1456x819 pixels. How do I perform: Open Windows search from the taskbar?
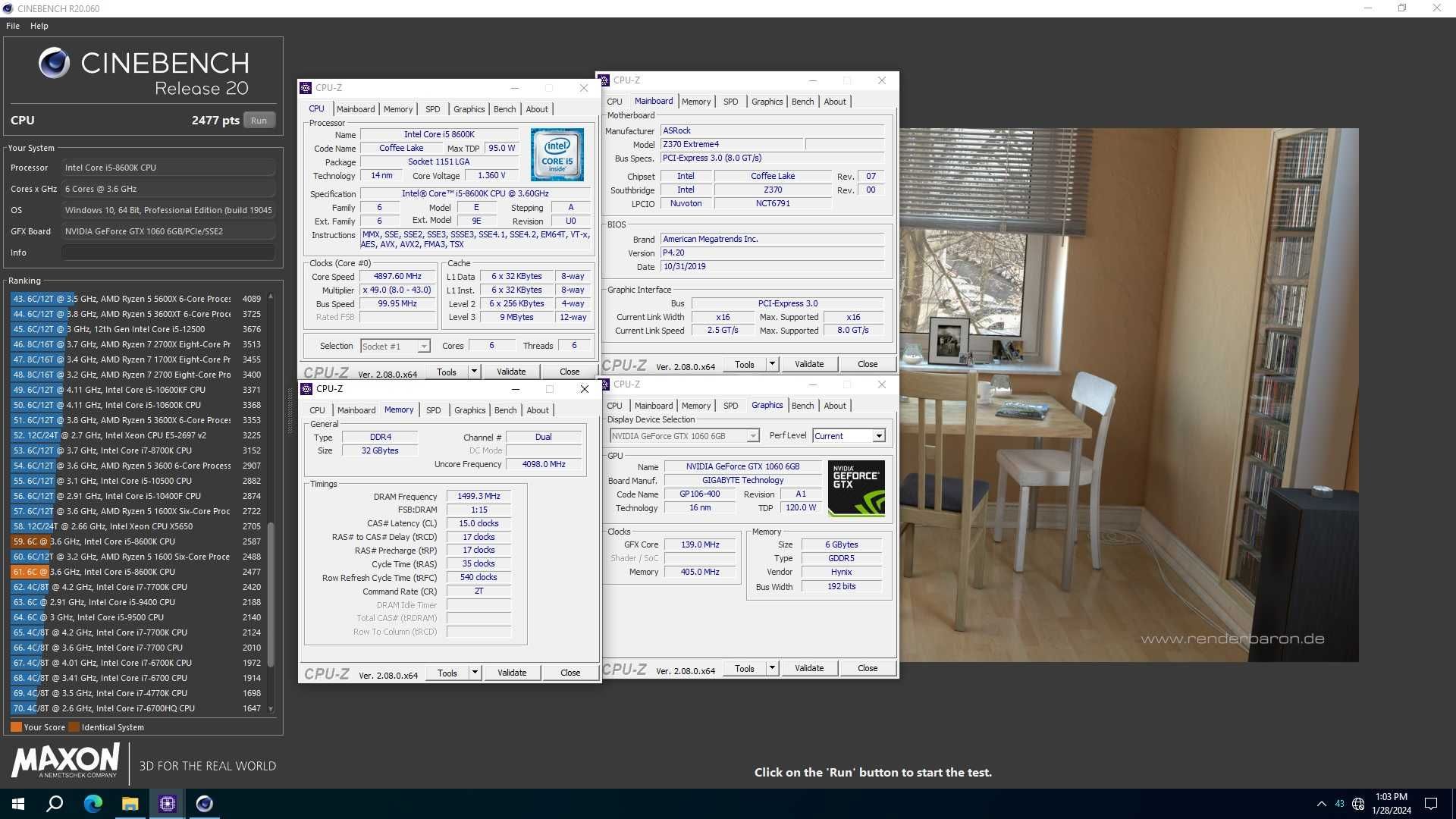pos(55,804)
